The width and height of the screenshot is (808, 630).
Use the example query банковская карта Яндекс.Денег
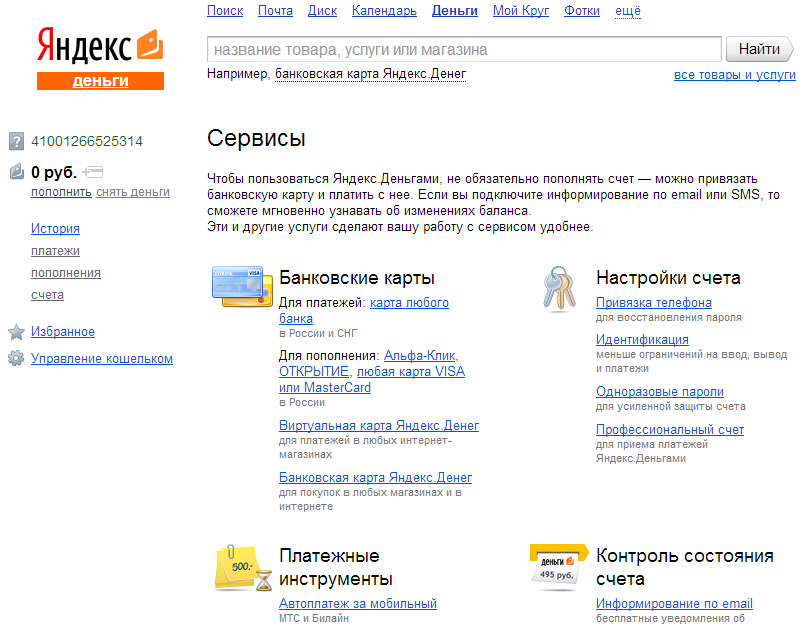tap(371, 74)
